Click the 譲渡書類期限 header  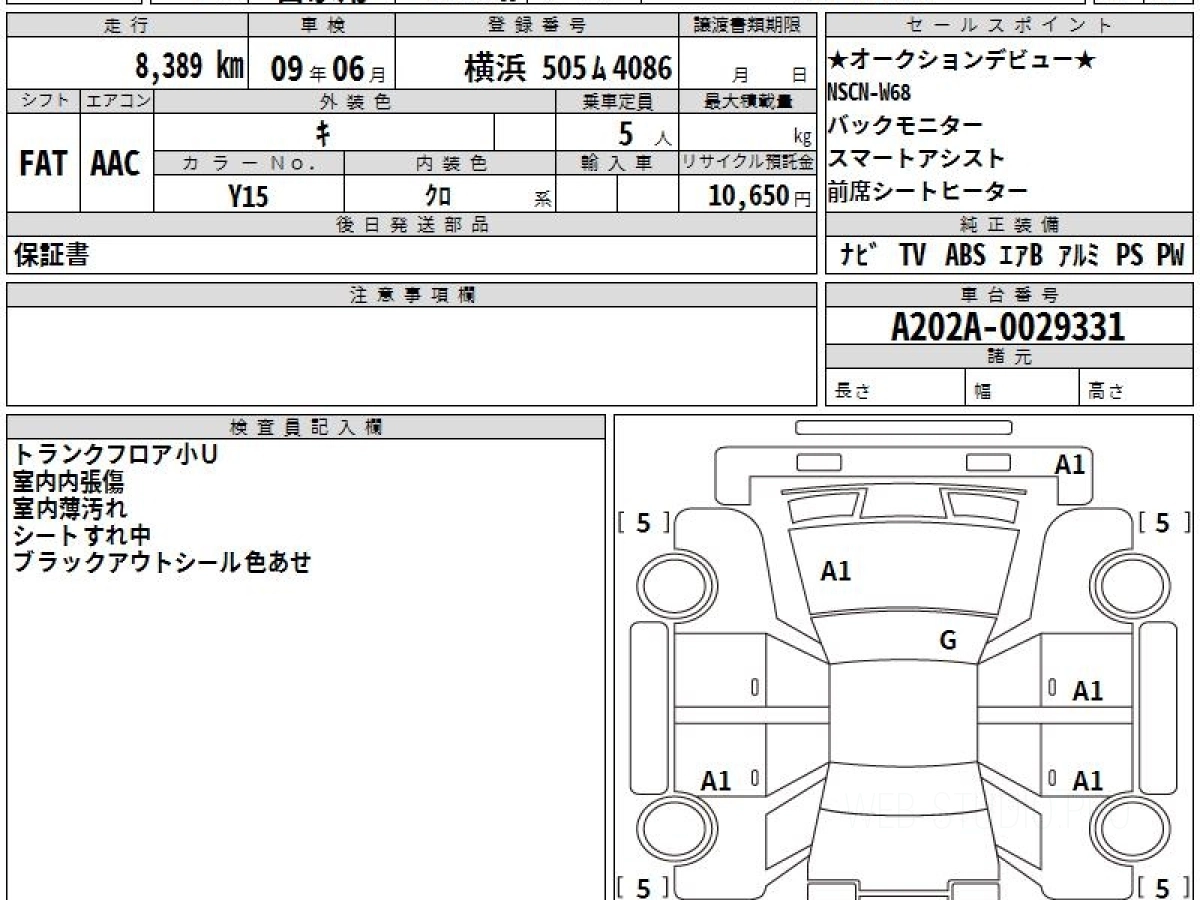pyautogui.click(x=748, y=25)
